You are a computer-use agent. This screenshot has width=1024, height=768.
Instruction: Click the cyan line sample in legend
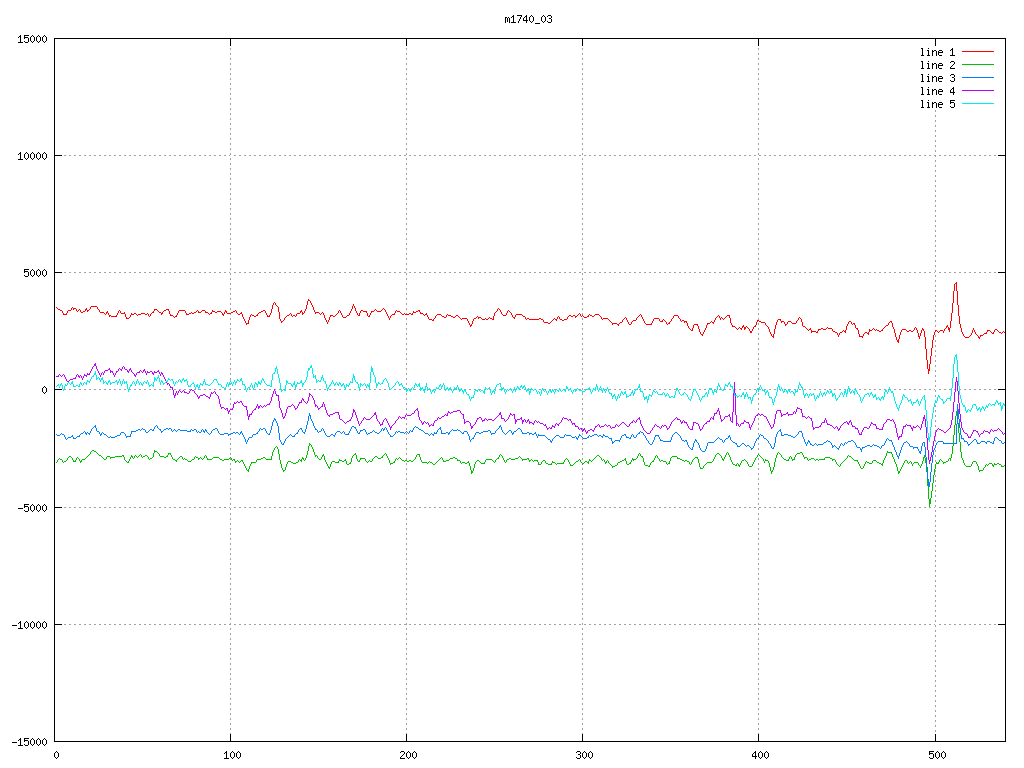click(x=979, y=103)
